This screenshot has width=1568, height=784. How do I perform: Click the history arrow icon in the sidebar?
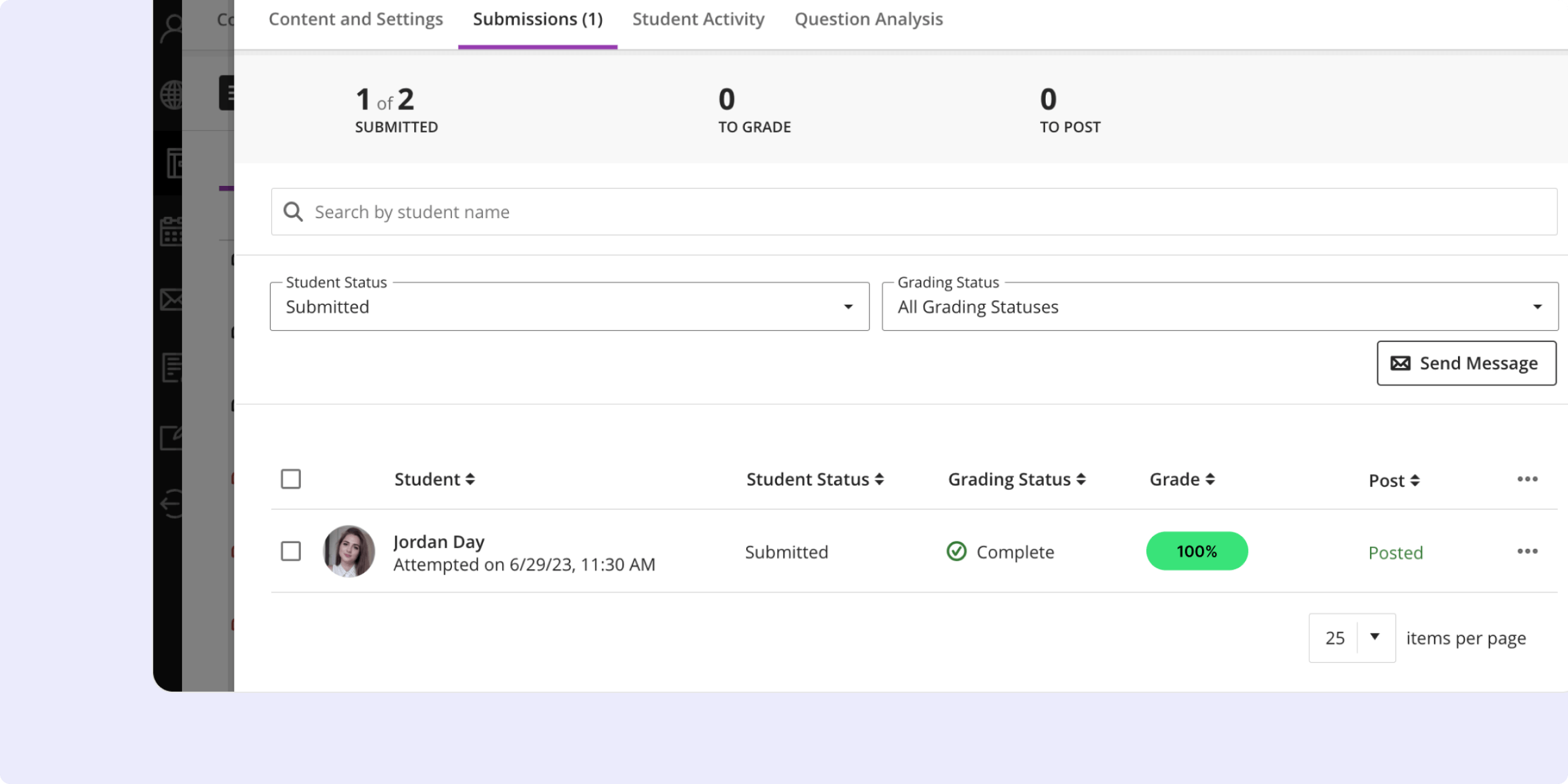(171, 503)
